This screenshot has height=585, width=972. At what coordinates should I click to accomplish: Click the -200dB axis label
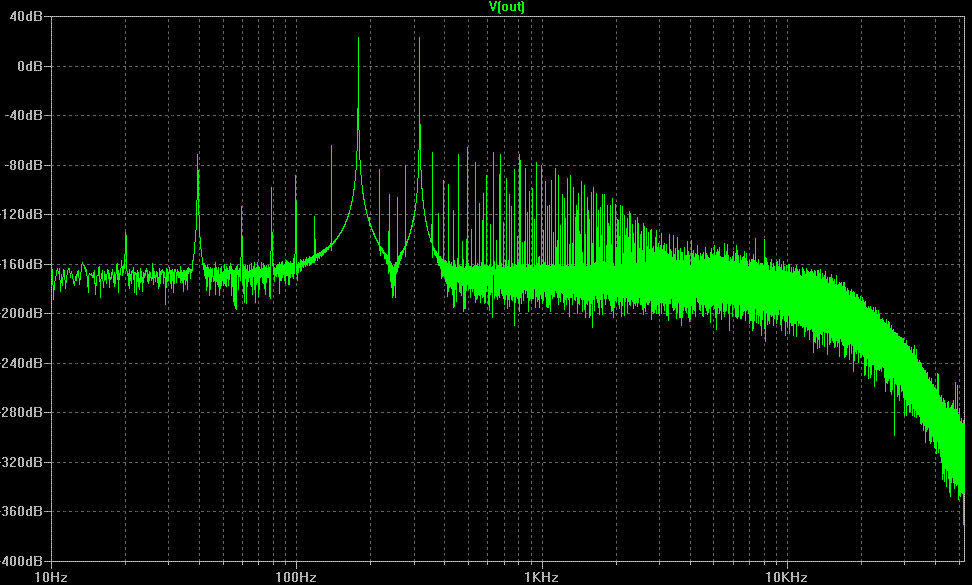click(22, 314)
